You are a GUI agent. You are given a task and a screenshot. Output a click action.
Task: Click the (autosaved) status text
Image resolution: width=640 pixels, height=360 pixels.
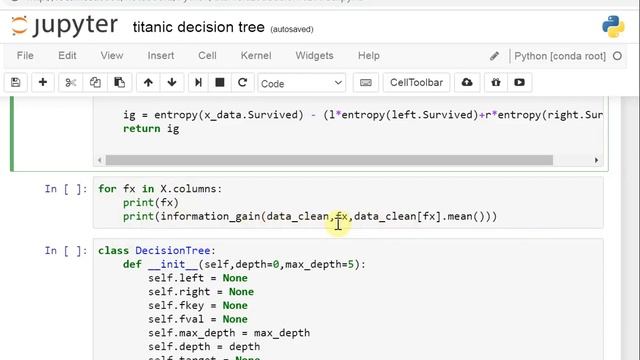[292, 29]
